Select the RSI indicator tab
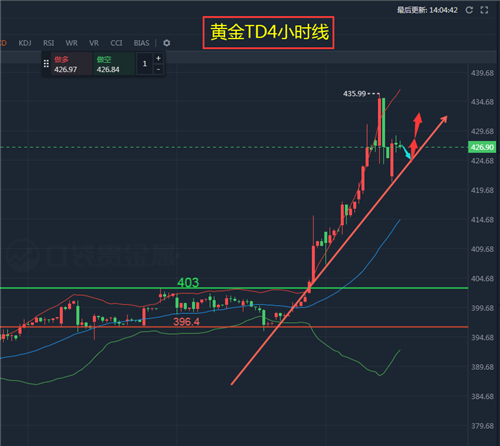This screenshot has width=500, height=446. pyautogui.click(x=49, y=43)
